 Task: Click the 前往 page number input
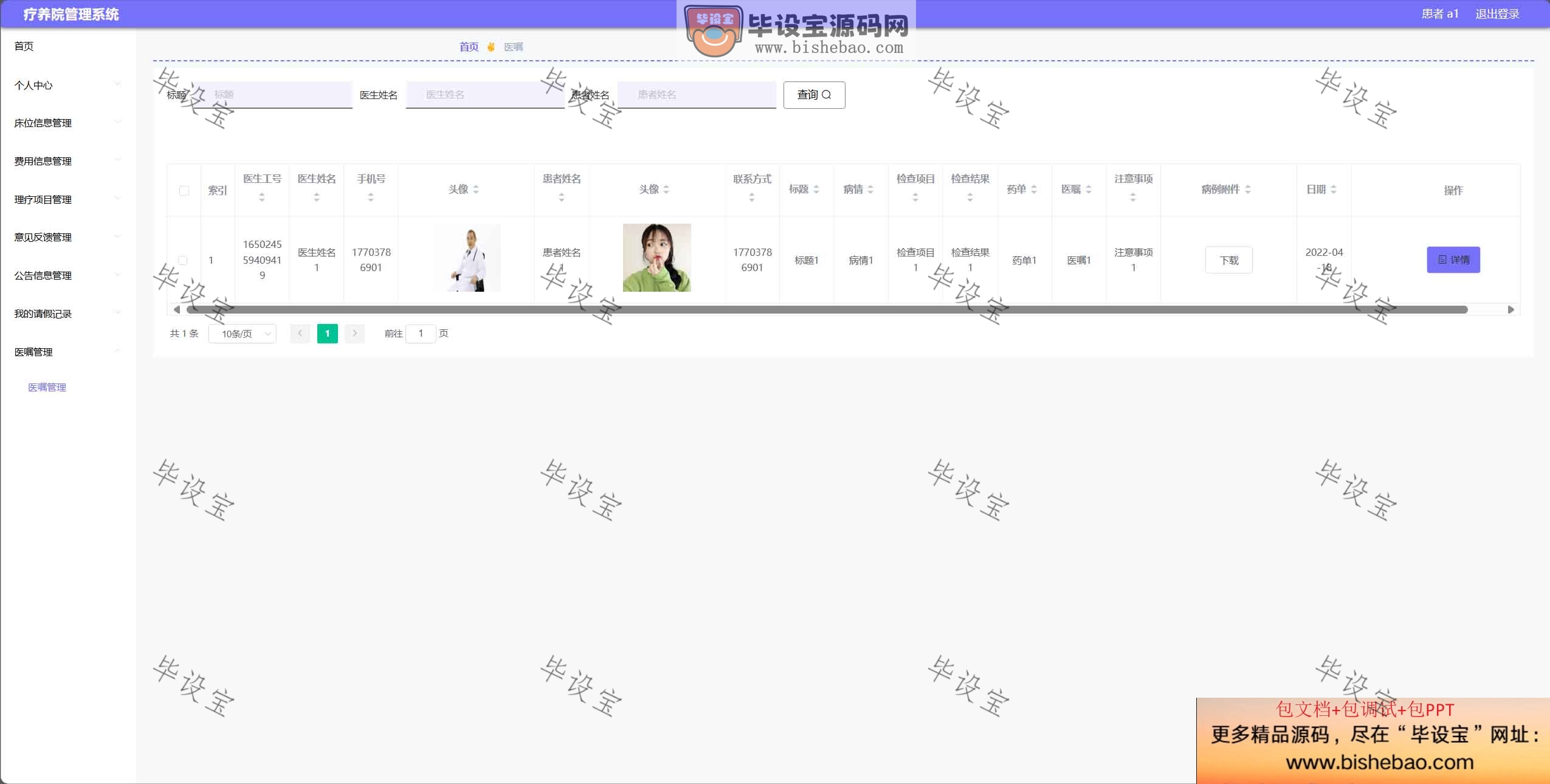click(x=421, y=333)
